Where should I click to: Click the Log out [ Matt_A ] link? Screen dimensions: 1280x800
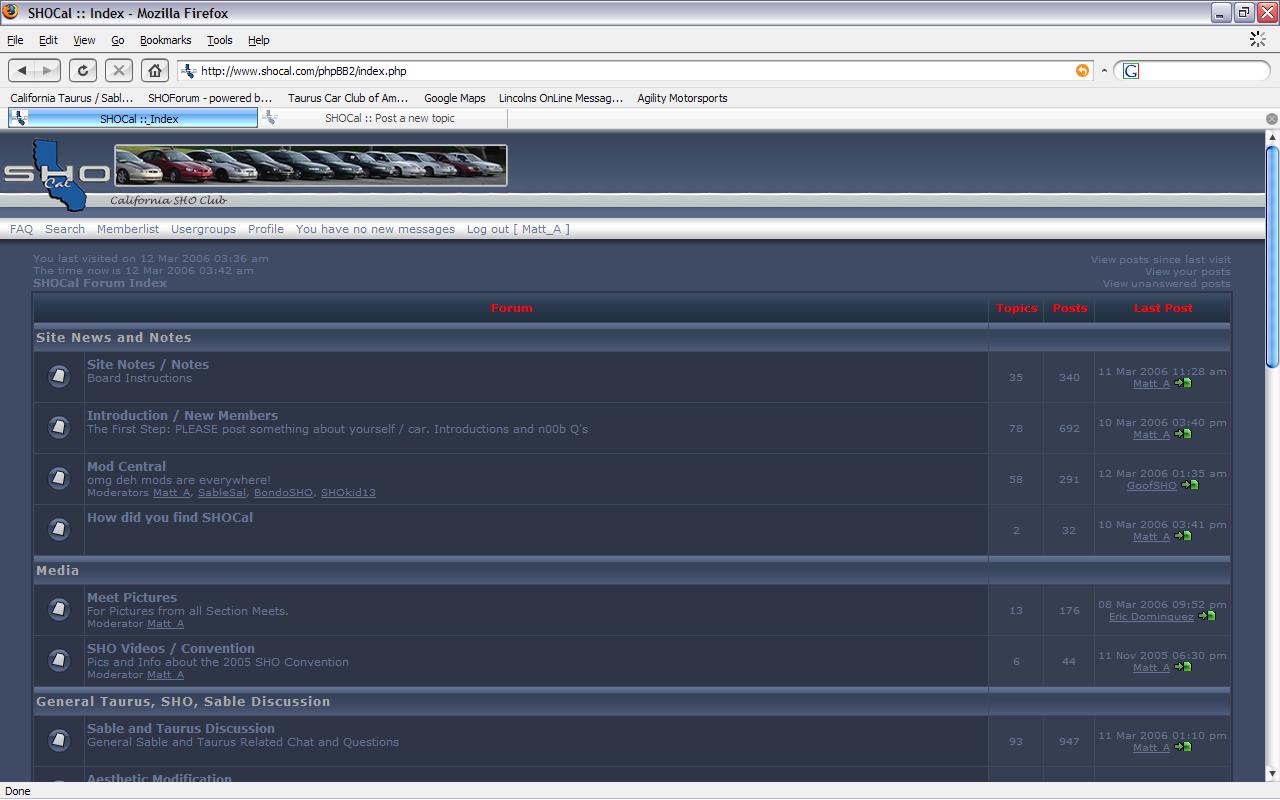[x=517, y=229]
